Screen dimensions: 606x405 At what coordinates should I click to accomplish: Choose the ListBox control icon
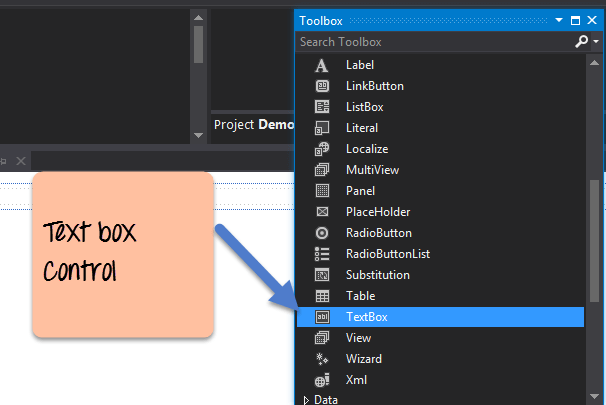(322, 107)
